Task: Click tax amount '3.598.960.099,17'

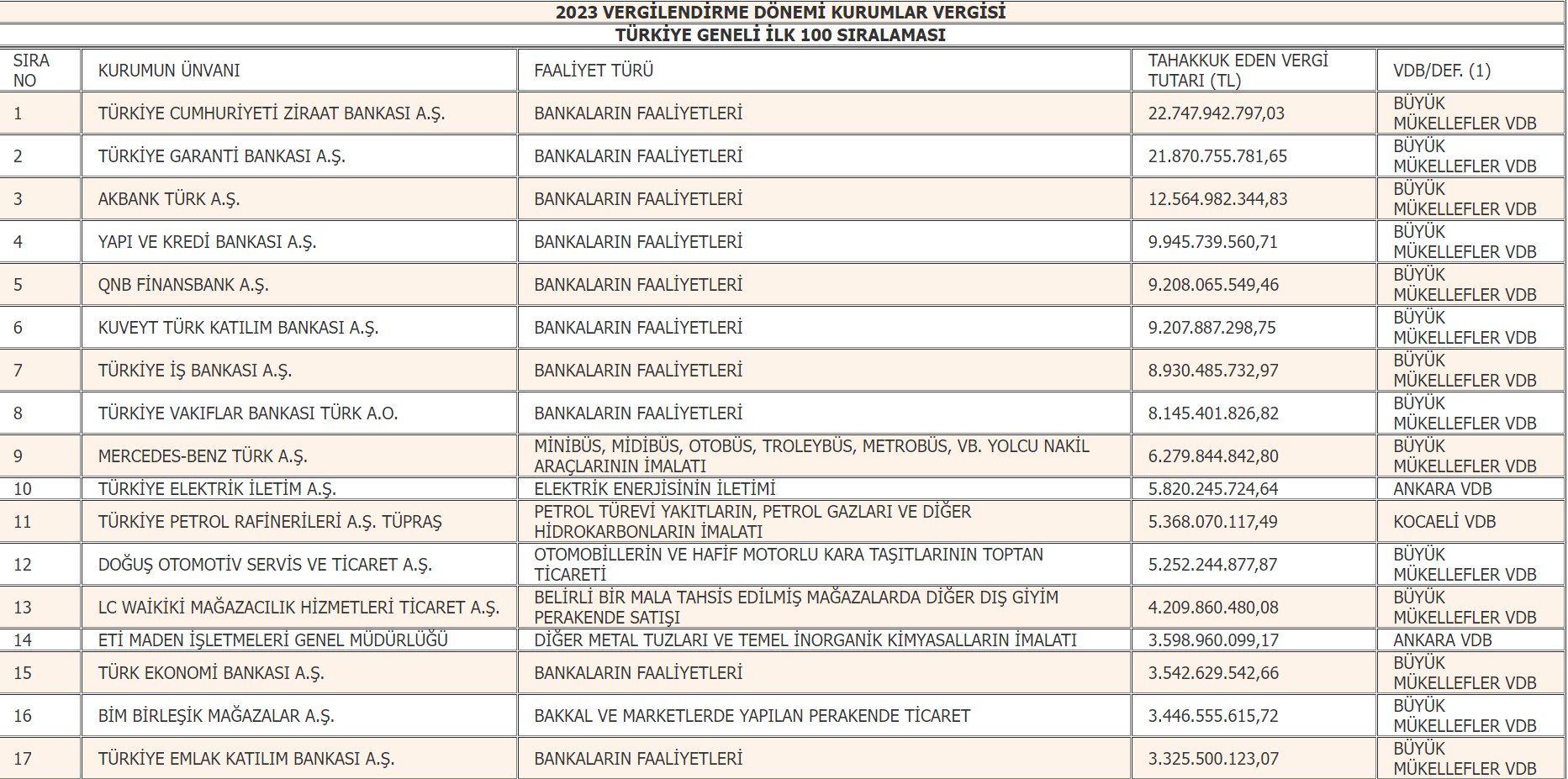Action: 1213,640
